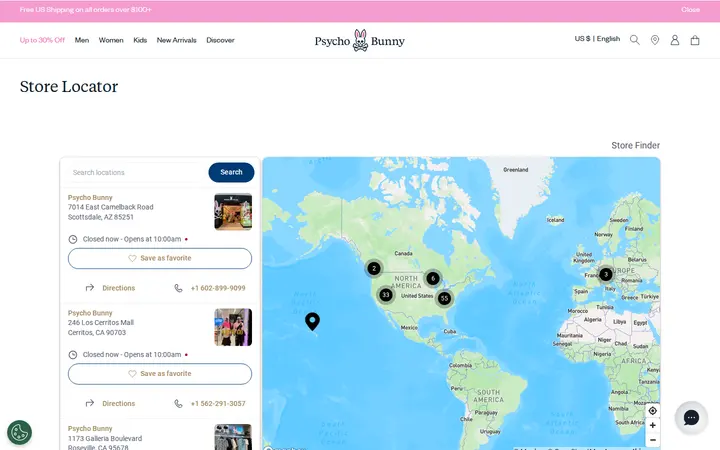720x450 pixels.
Task: Open the chat bubble widget
Action: 691,417
